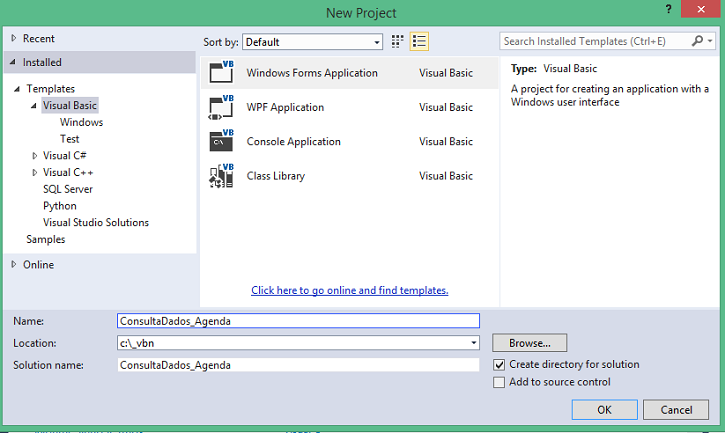Choose the Console Application template icon
This screenshot has width=725, height=433.
point(221,141)
